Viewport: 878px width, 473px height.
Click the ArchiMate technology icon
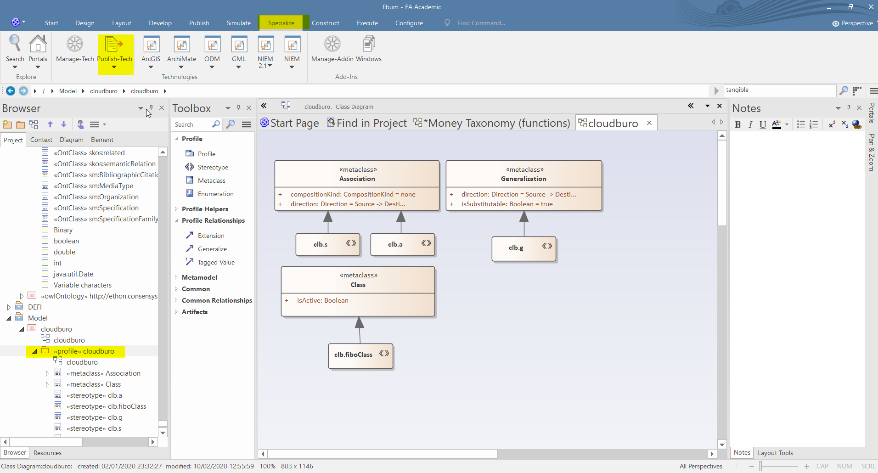coord(182,46)
